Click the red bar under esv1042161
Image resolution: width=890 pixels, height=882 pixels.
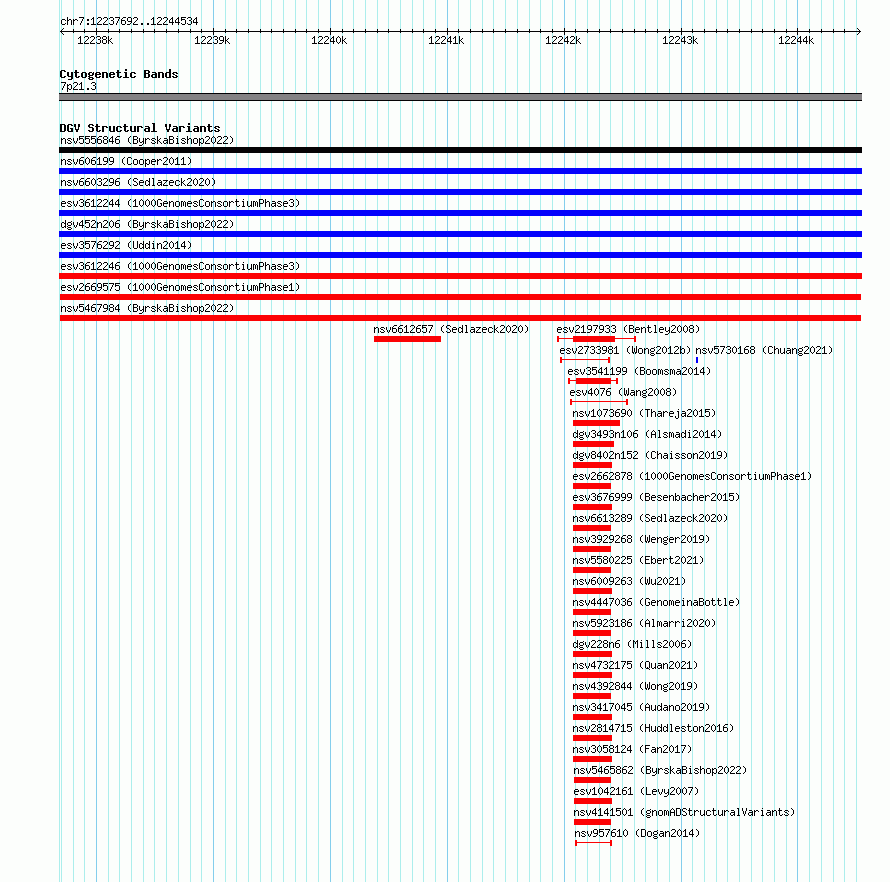[x=593, y=801]
